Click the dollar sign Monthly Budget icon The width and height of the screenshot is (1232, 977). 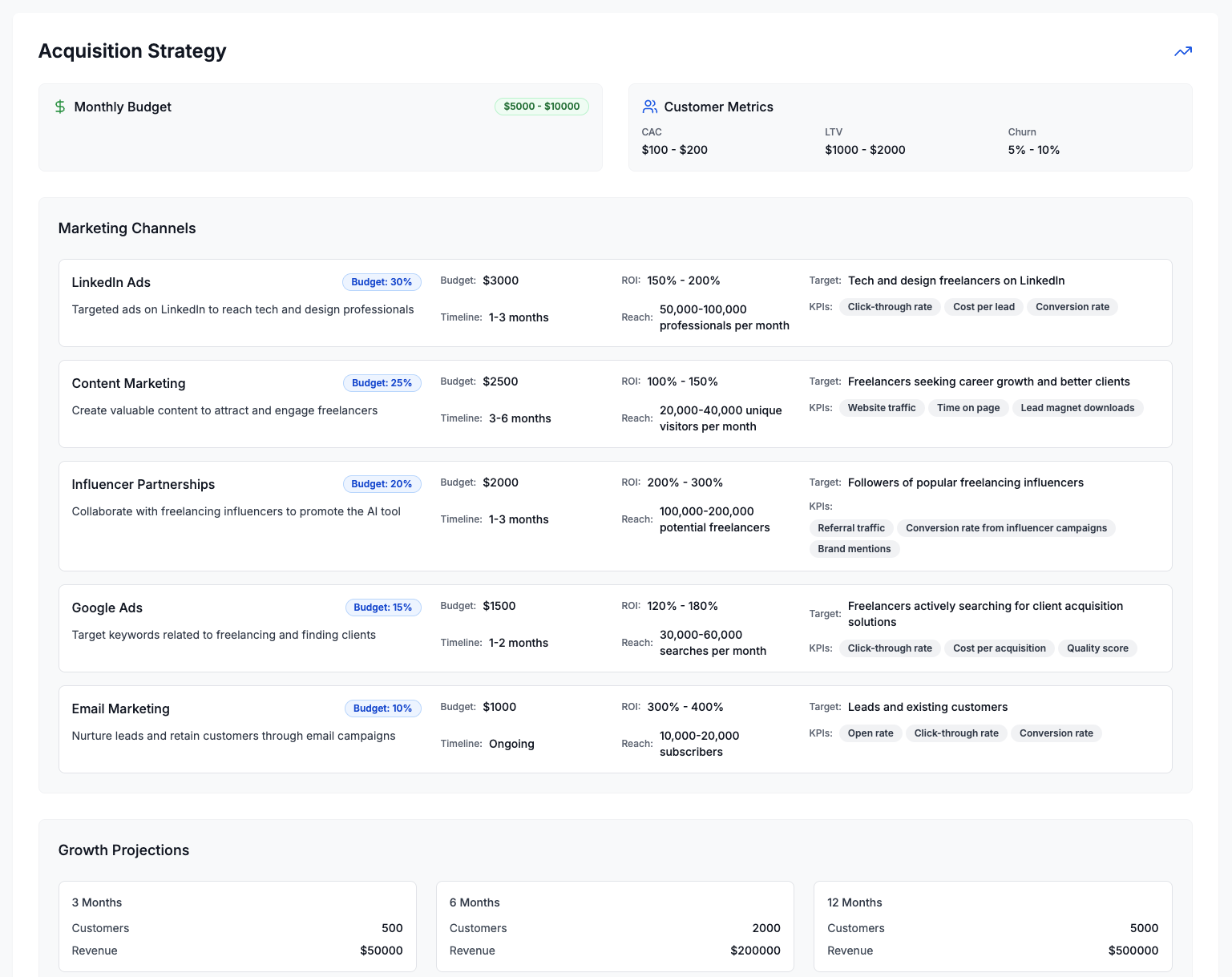(60, 107)
